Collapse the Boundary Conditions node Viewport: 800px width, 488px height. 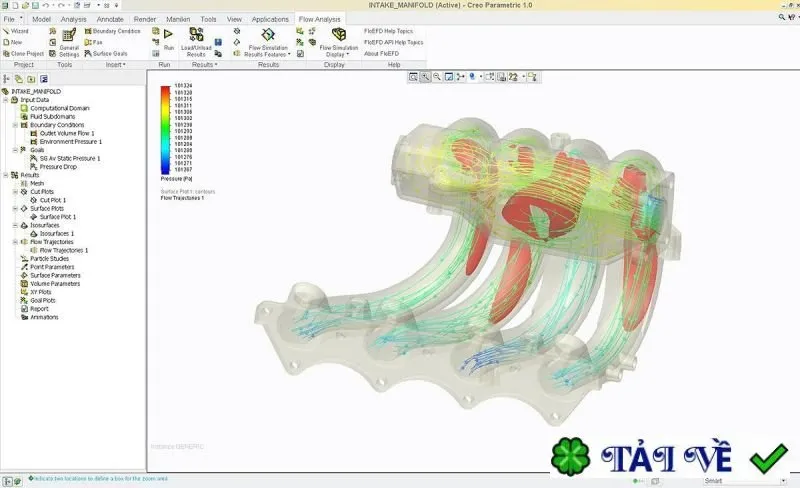(x=15, y=125)
